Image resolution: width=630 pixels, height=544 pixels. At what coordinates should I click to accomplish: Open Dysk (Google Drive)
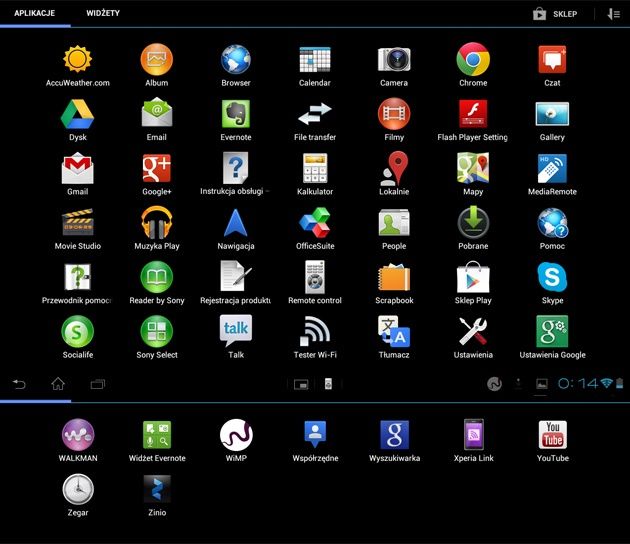point(78,114)
